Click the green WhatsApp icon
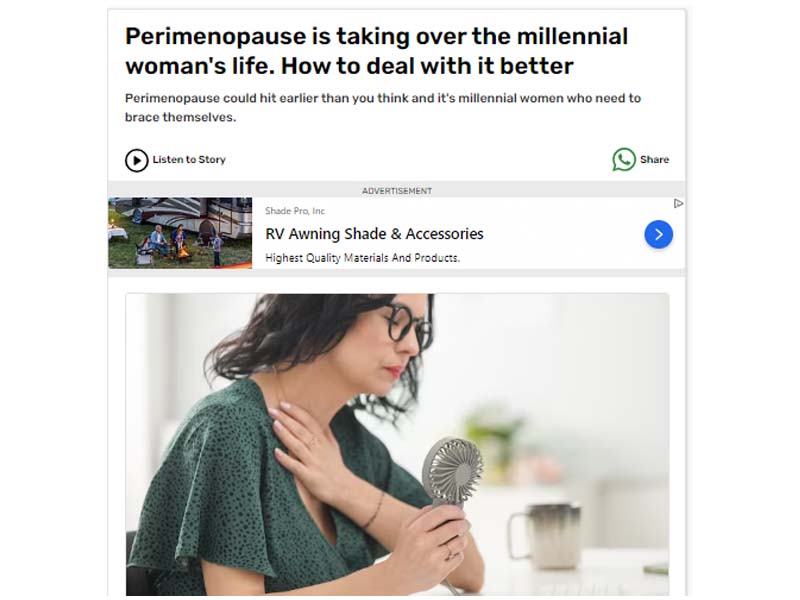The width and height of the screenshot is (800, 600). click(x=623, y=160)
